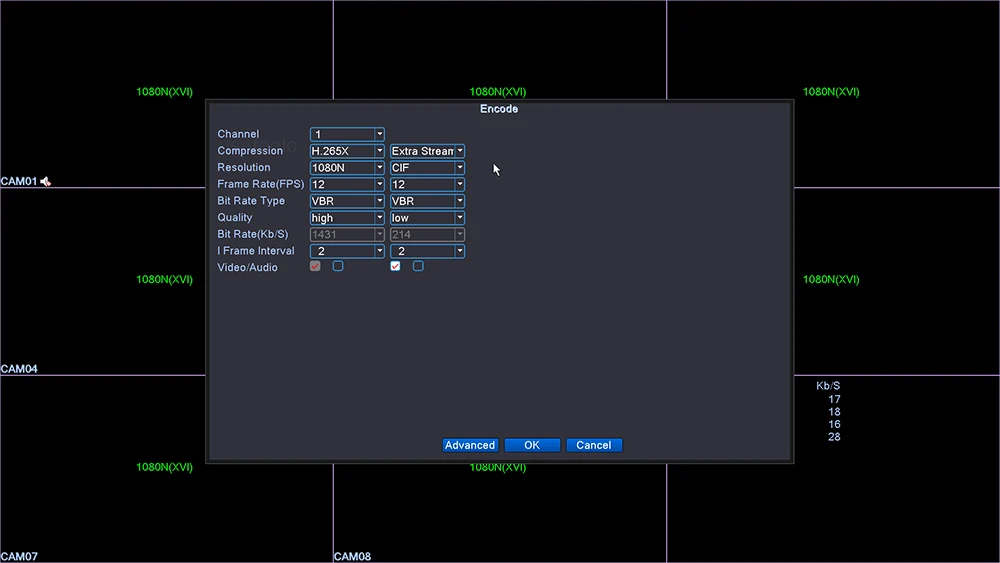Viewport: 1000px width, 563px height.
Task: Click the disabled 214 bit rate field
Action: tap(427, 234)
